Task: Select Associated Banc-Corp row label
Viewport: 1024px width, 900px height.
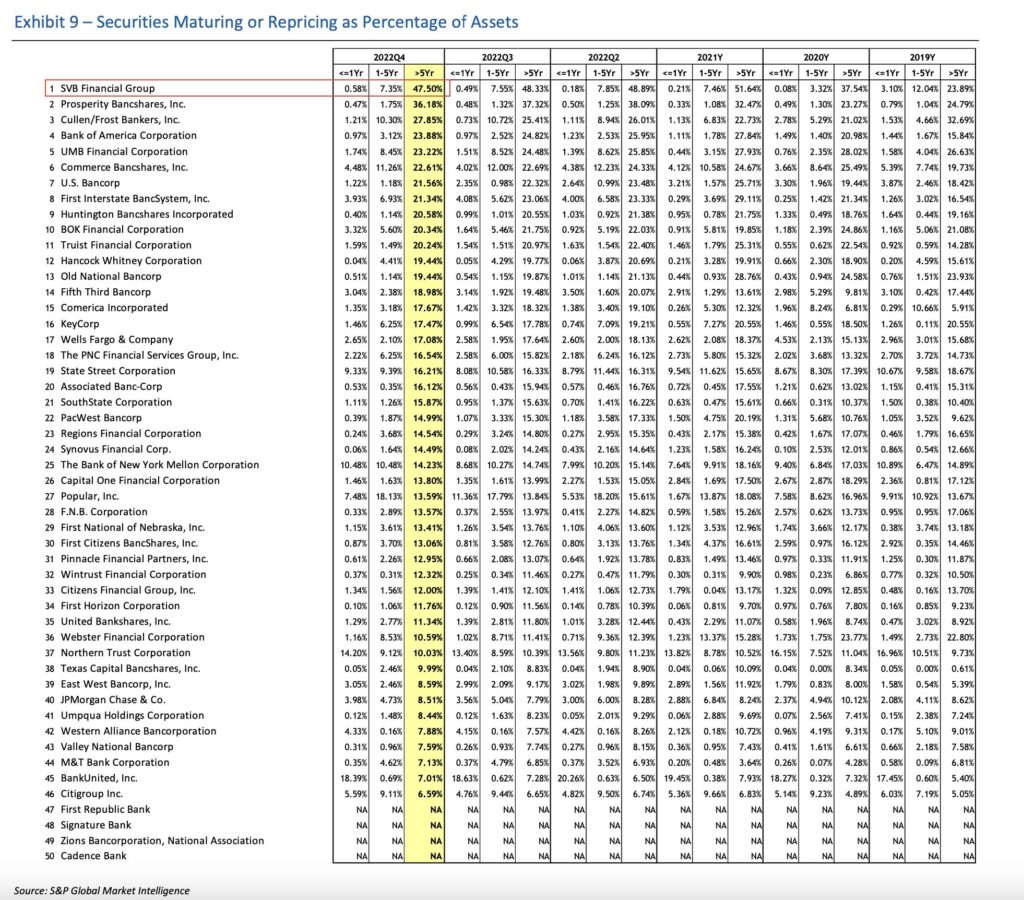Action: tap(111, 386)
